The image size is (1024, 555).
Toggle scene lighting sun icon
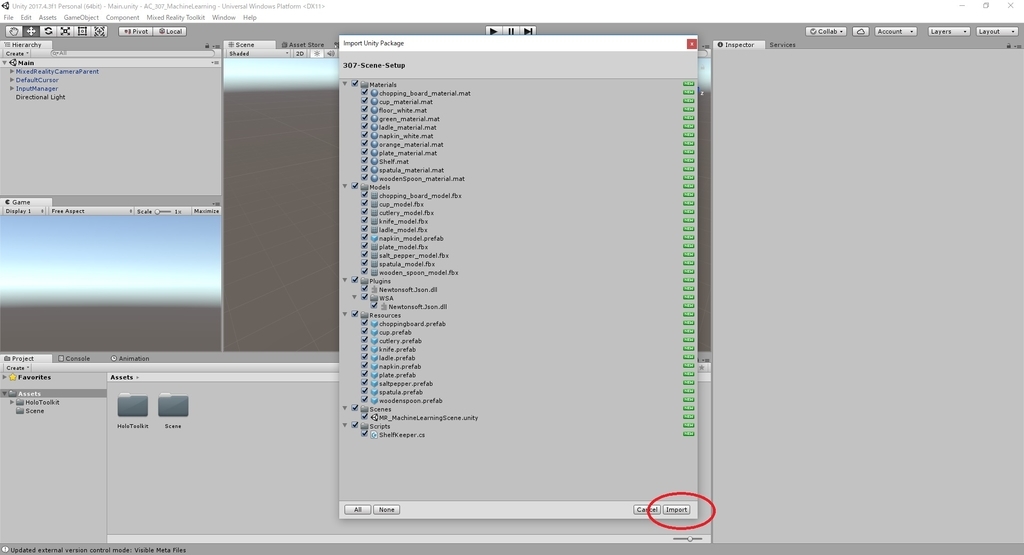[317, 54]
